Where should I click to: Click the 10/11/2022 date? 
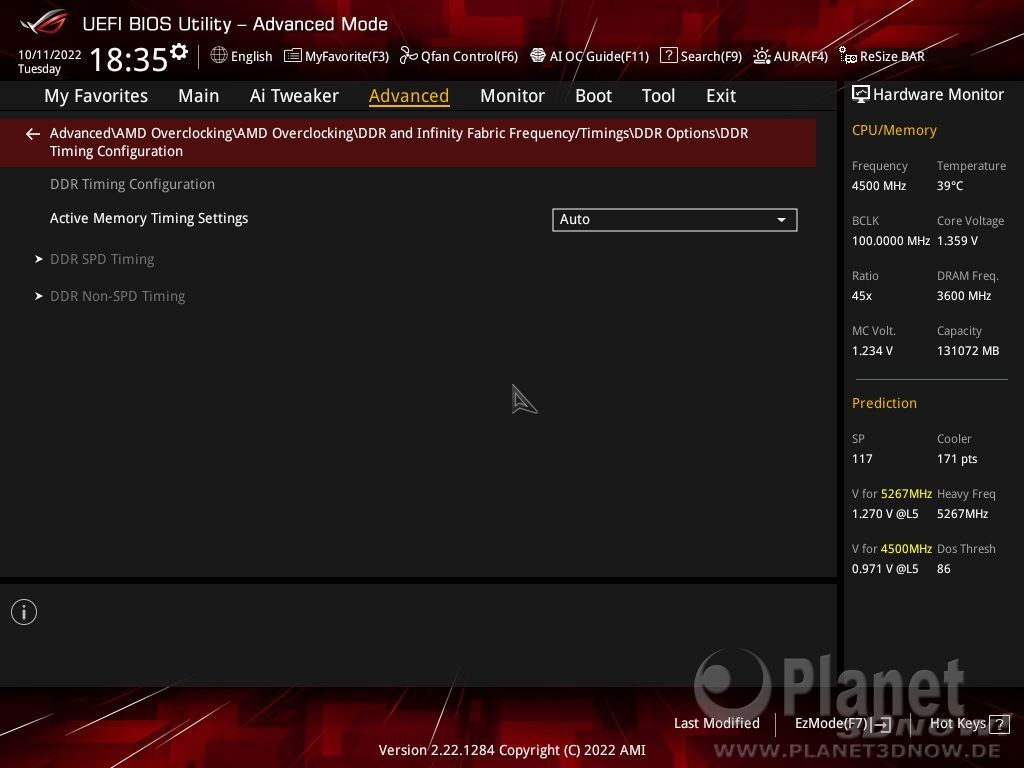click(50, 55)
